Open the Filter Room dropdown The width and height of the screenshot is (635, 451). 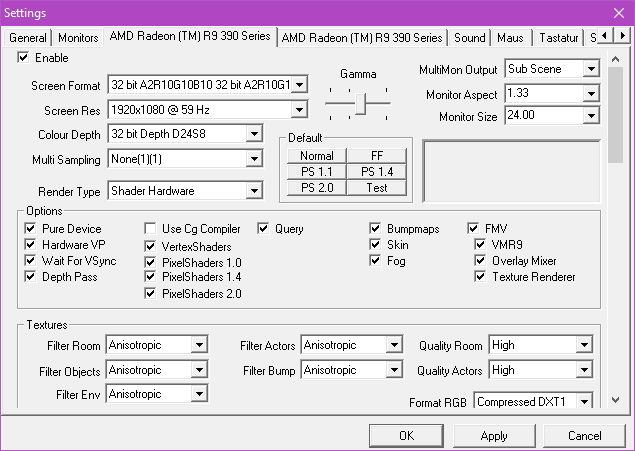pos(199,345)
